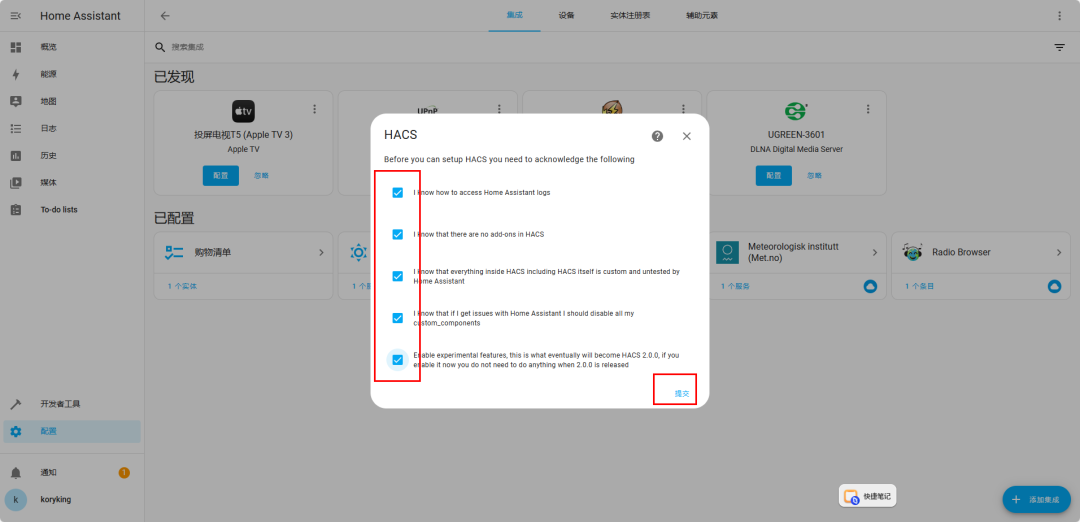Click the UGREEN DLNA green logo
Screen dimensions: 1080x522
pyautogui.click(x=796, y=111)
